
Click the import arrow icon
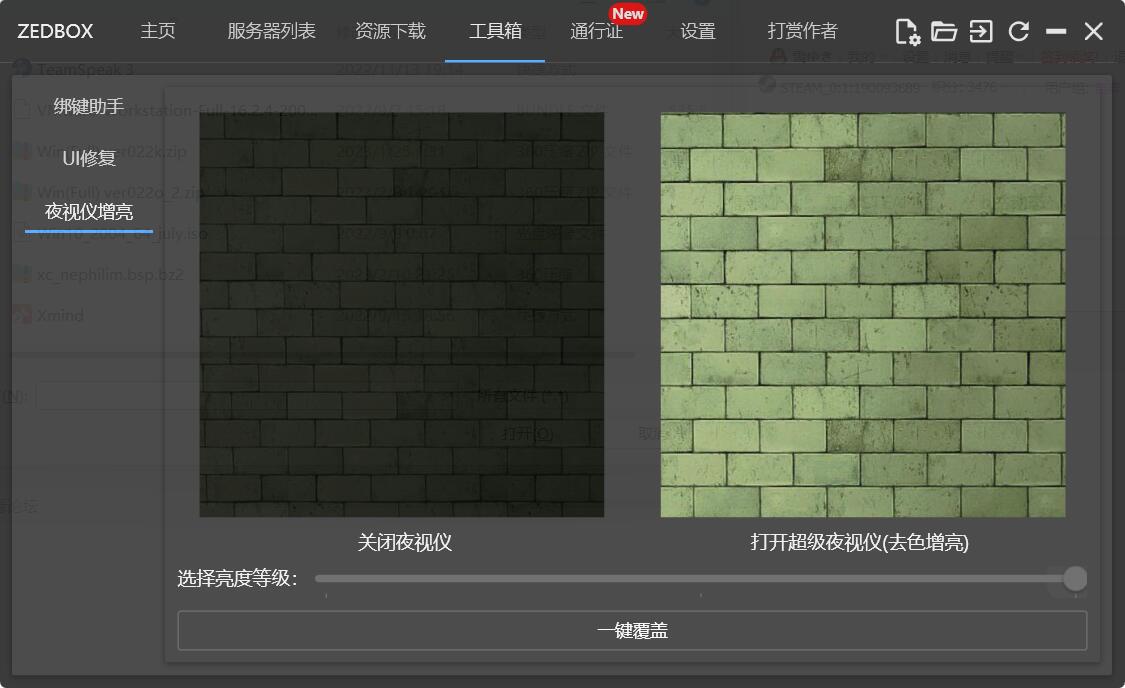pyautogui.click(x=981, y=32)
